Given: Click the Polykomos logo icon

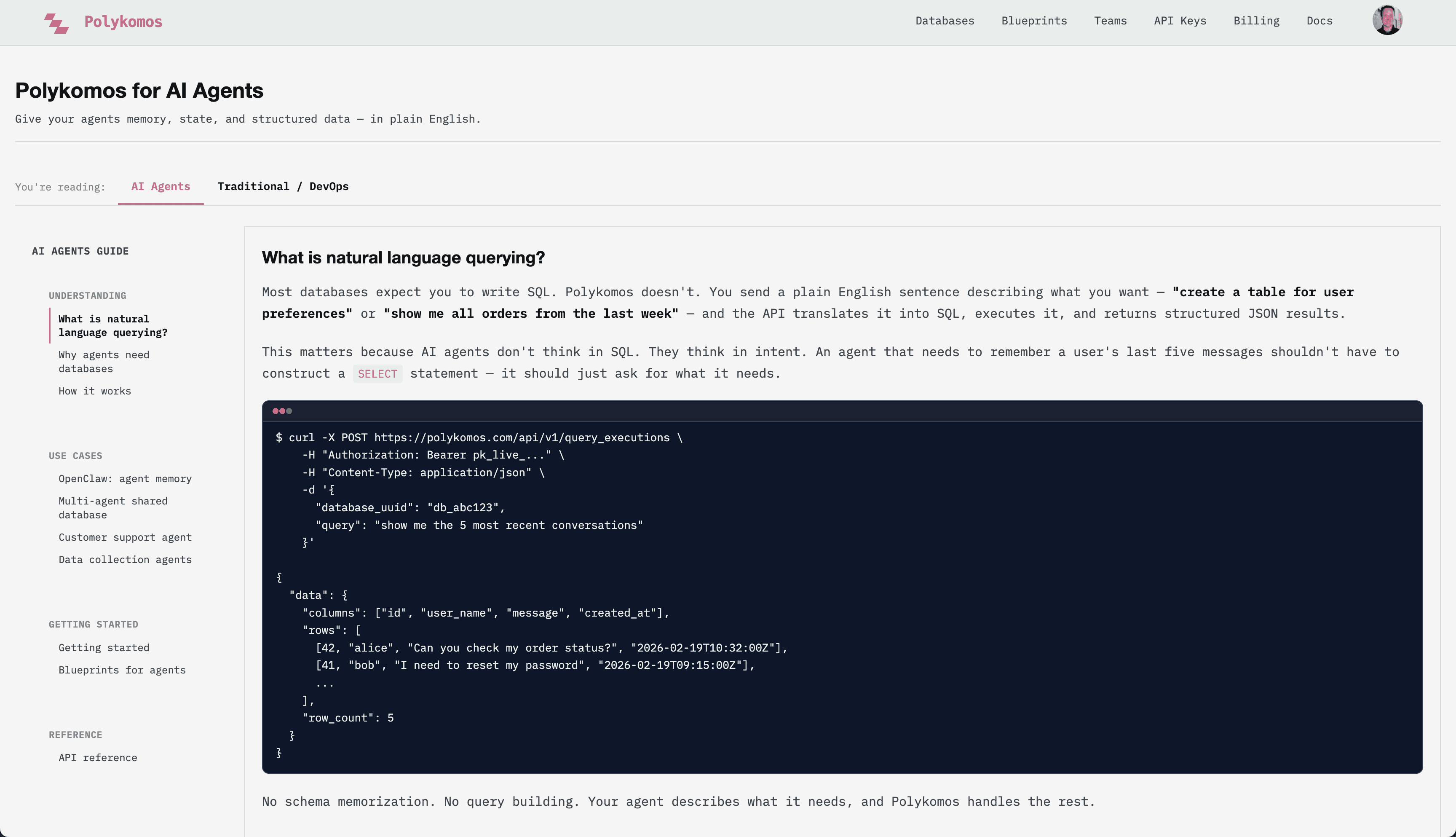Looking at the screenshot, I should (56, 22).
